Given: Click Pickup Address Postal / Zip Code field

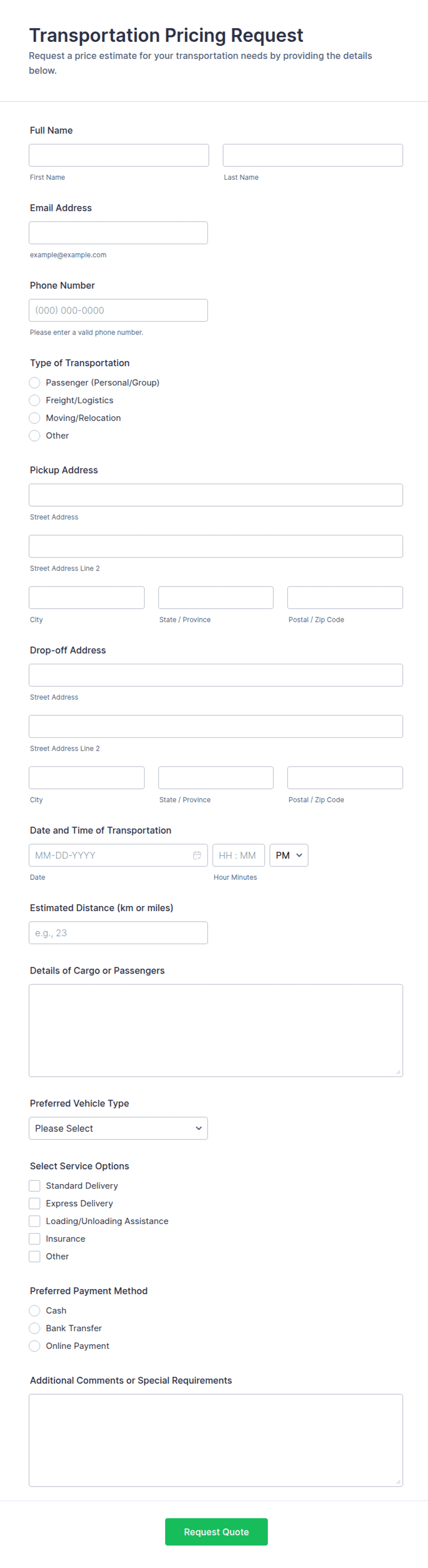Looking at the screenshot, I should tap(345, 598).
